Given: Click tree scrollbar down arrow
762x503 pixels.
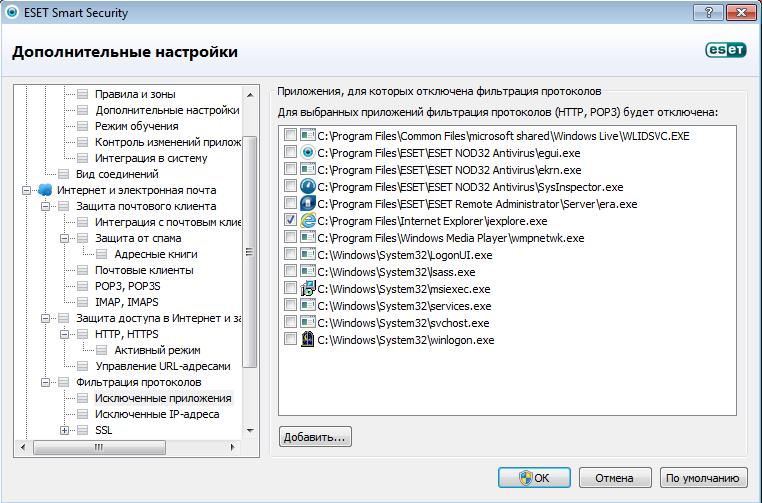Looking at the screenshot, I should tap(250, 430).
